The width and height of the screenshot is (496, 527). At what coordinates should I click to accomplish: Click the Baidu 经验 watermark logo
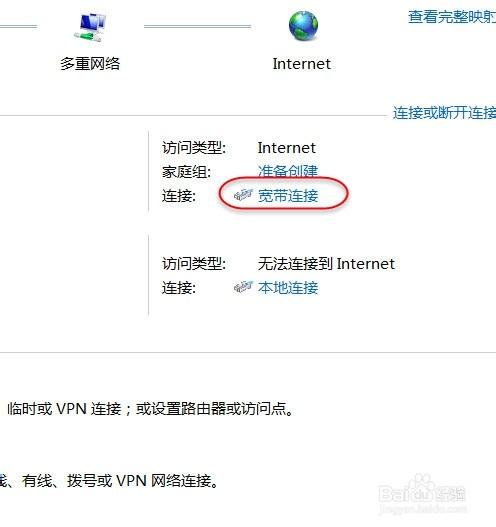(422, 495)
